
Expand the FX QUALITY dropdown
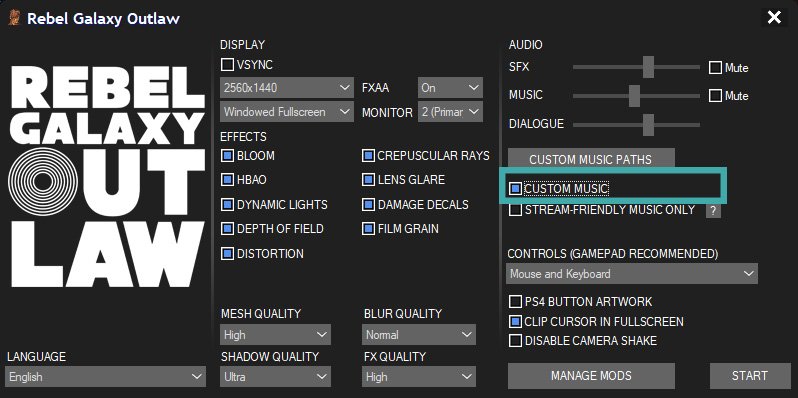pyautogui.click(x=419, y=377)
